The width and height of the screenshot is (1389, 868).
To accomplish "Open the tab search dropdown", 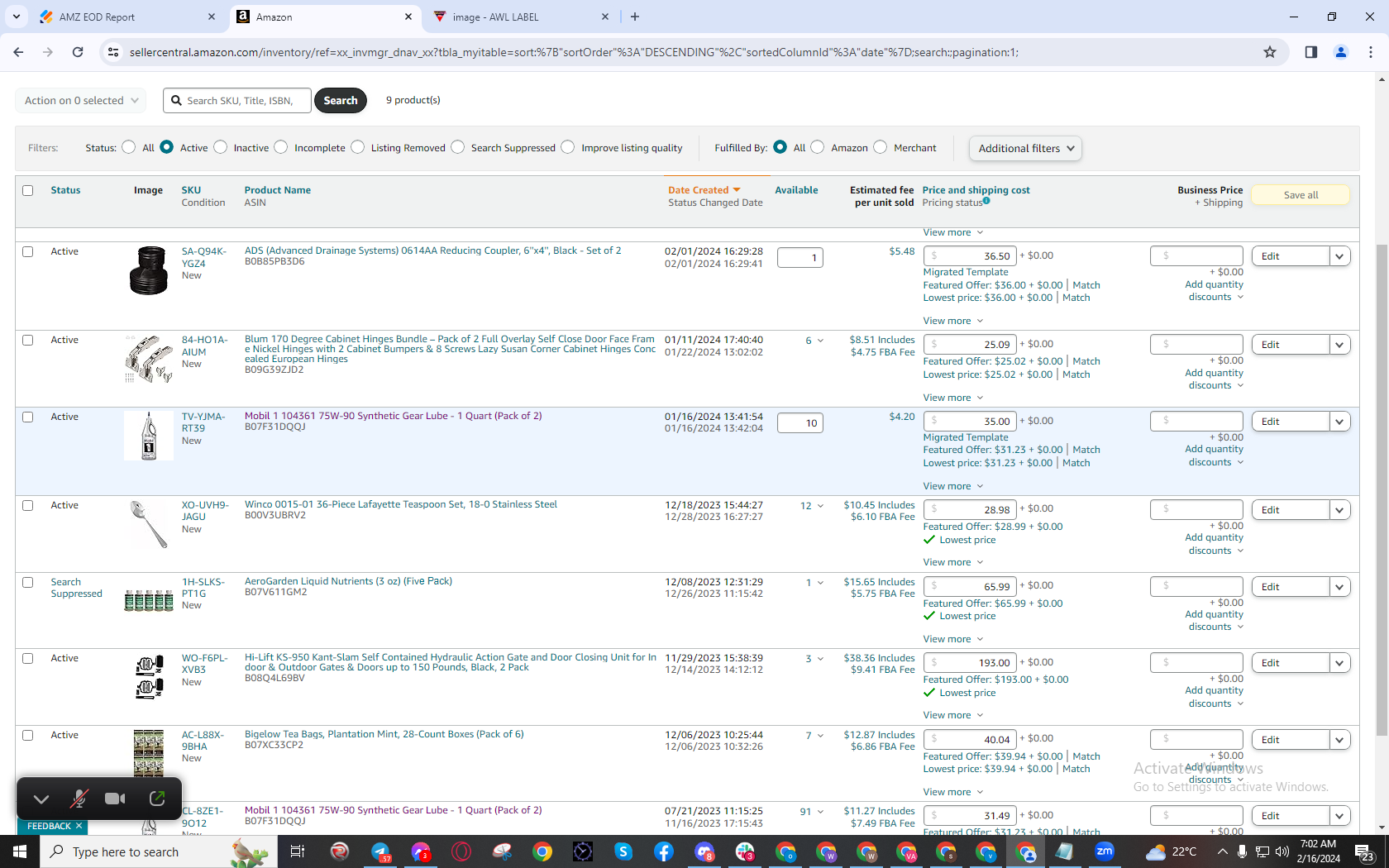I will coord(17,17).
